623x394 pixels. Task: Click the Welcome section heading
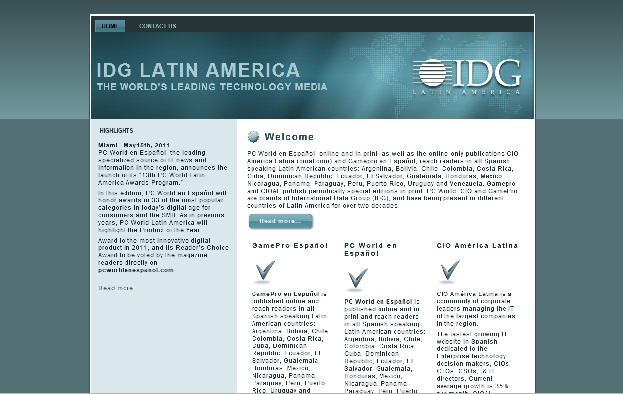pos(289,137)
